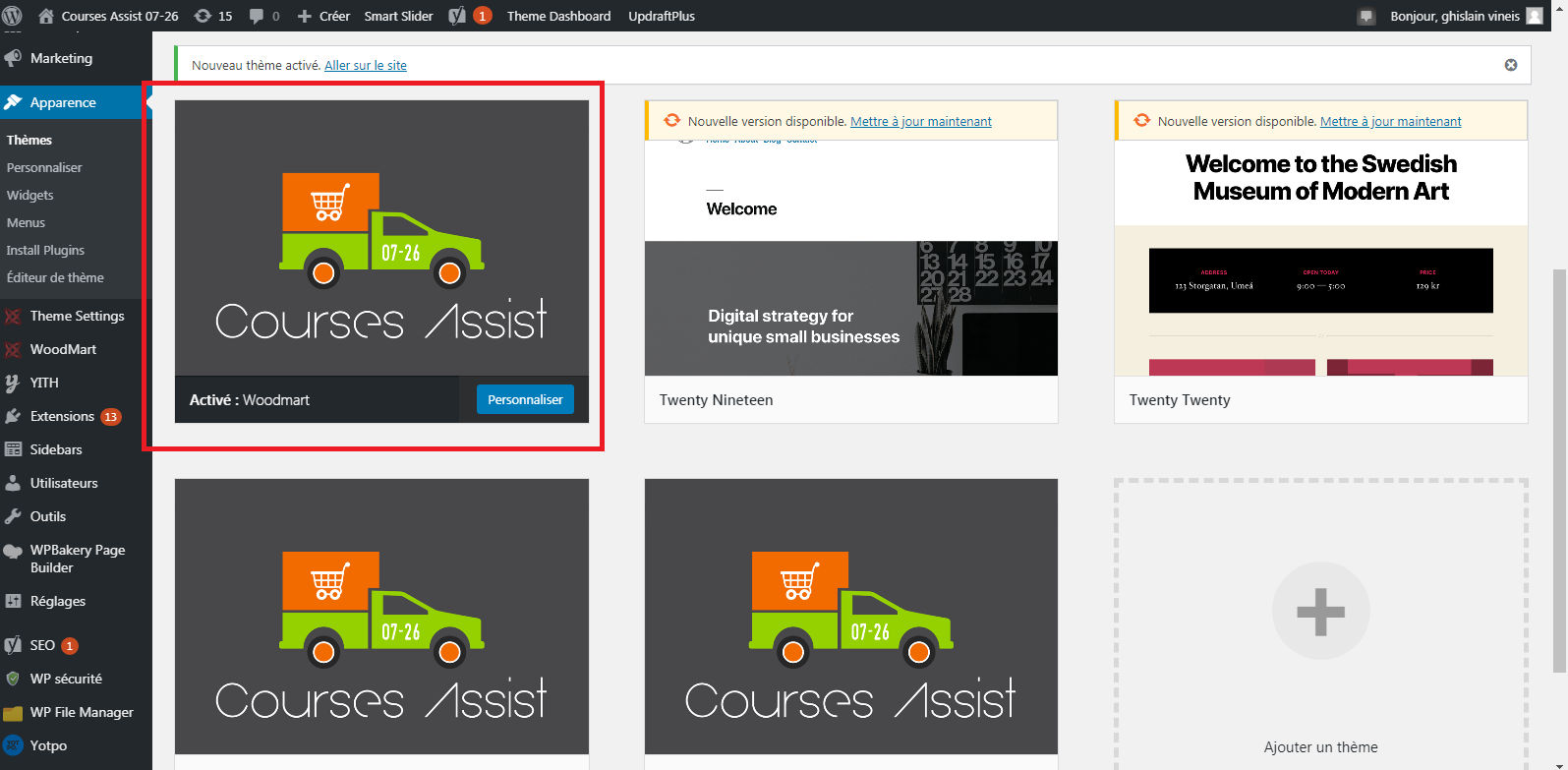Click the WoodMart sidebar icon
The height and width of the screenshot is (770, 1568).
pos(13,349)
